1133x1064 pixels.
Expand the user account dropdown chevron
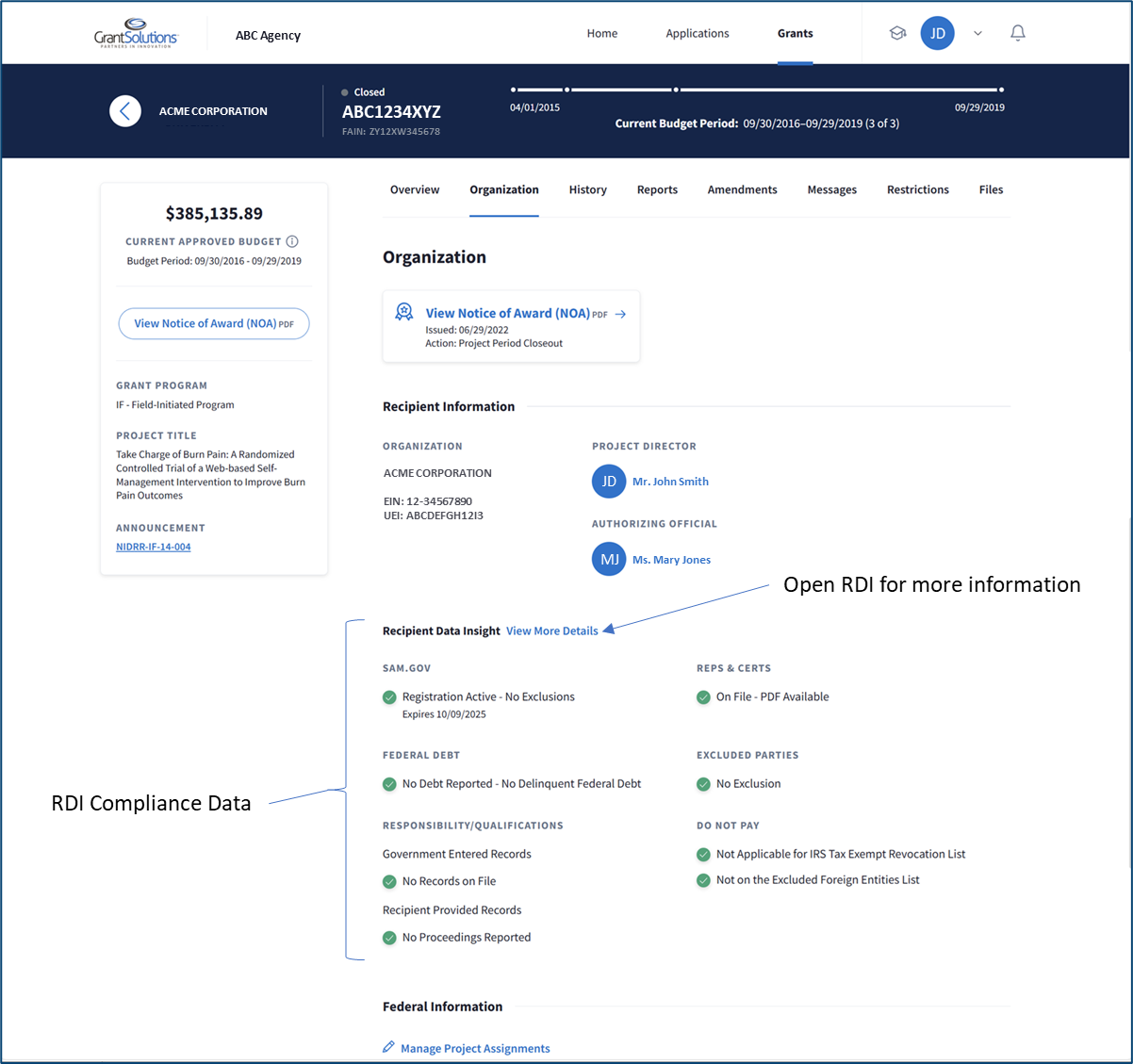977,34
